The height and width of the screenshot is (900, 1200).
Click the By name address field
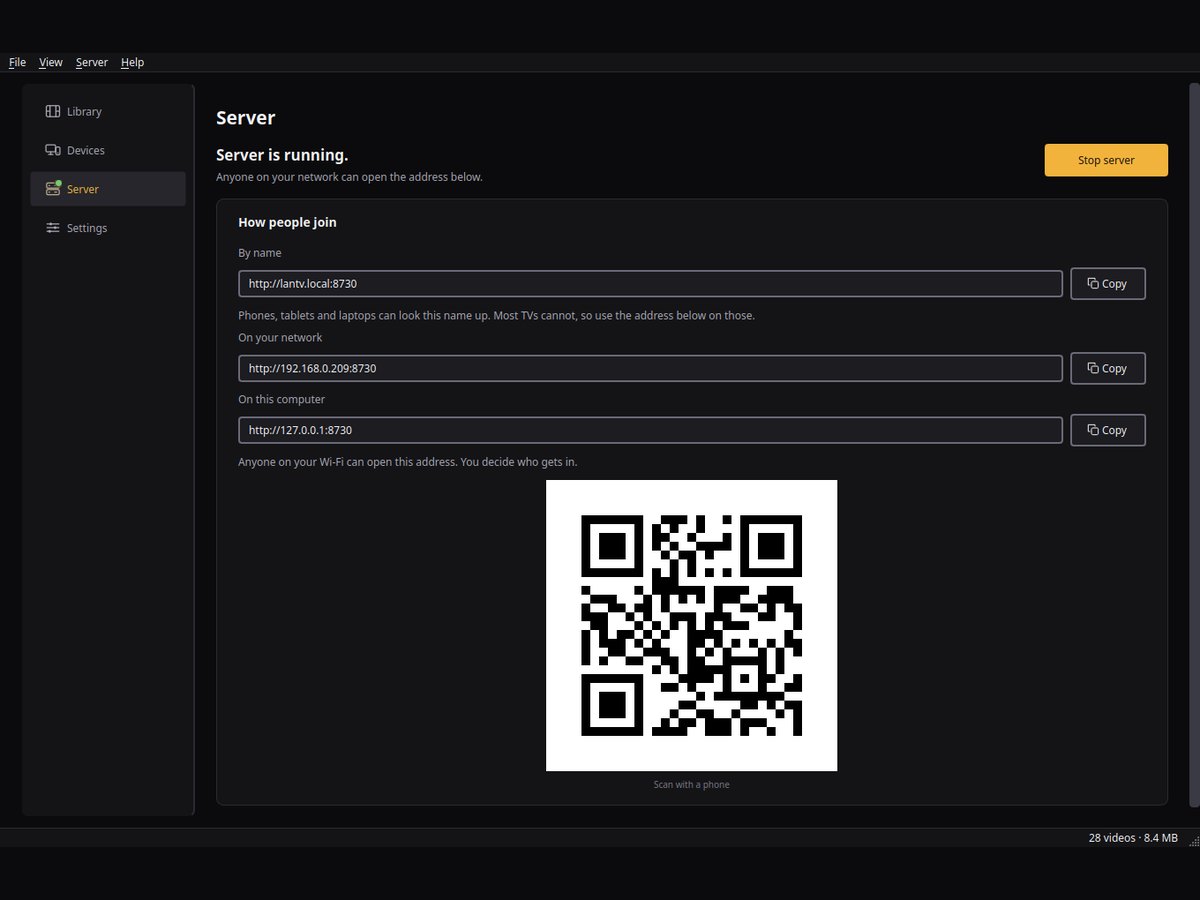tap(650, 284)
